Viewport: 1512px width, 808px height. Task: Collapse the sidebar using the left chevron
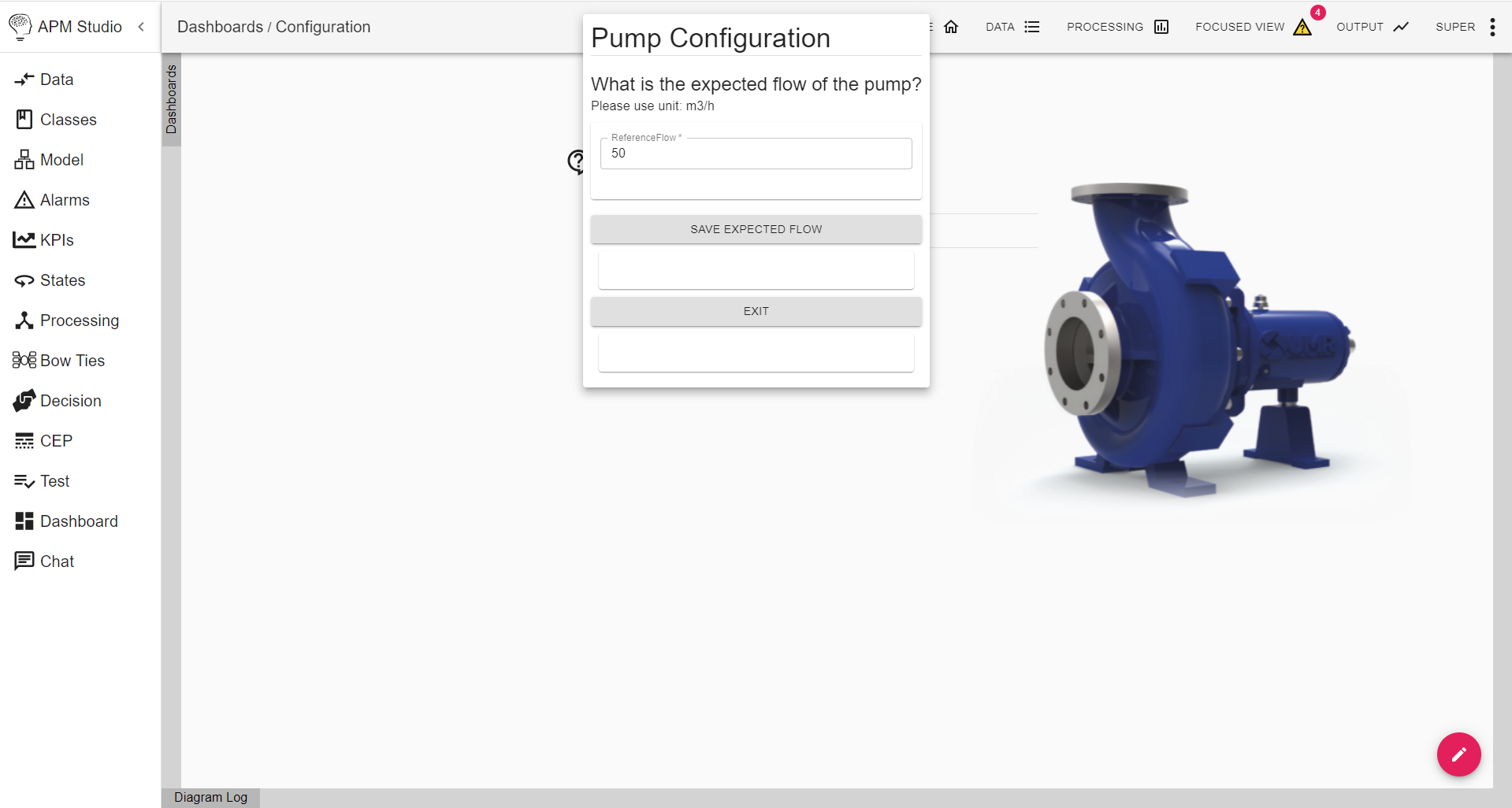pyautogui.click(x=141, y=26)
